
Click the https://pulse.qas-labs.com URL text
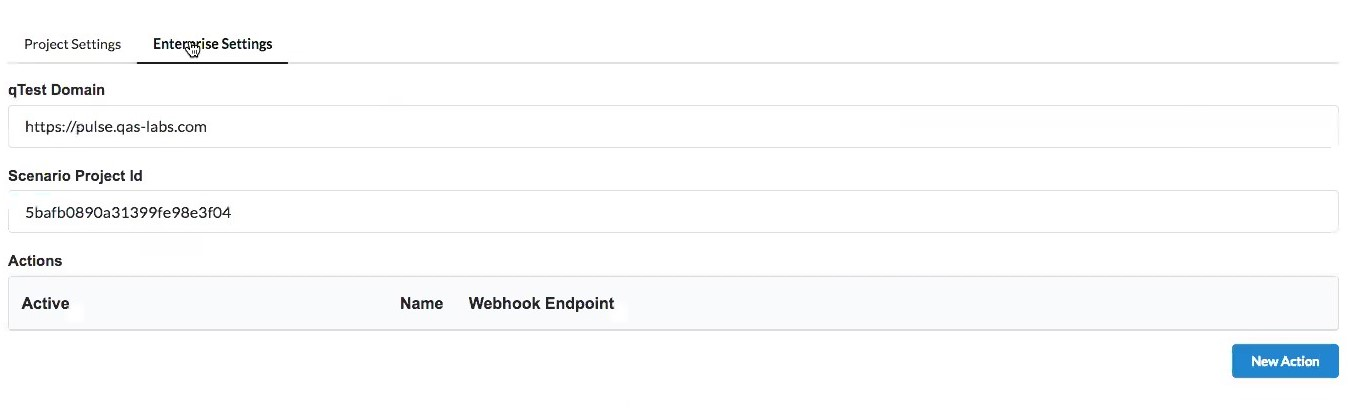(116, 127)
